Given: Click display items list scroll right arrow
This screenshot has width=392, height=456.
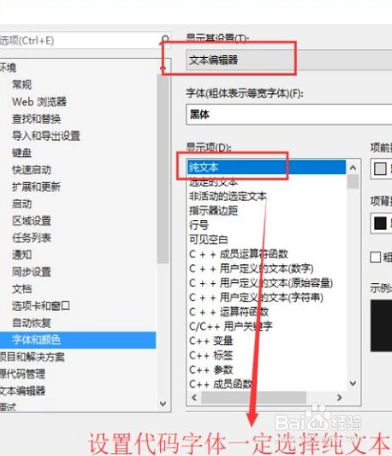Looking at the screenshot, I should click(339, 397).
